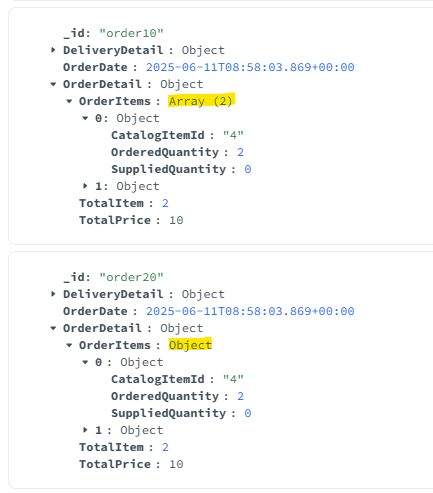
Task: Click SuppliedQuantity value in order10
Action: click(248, 169)
